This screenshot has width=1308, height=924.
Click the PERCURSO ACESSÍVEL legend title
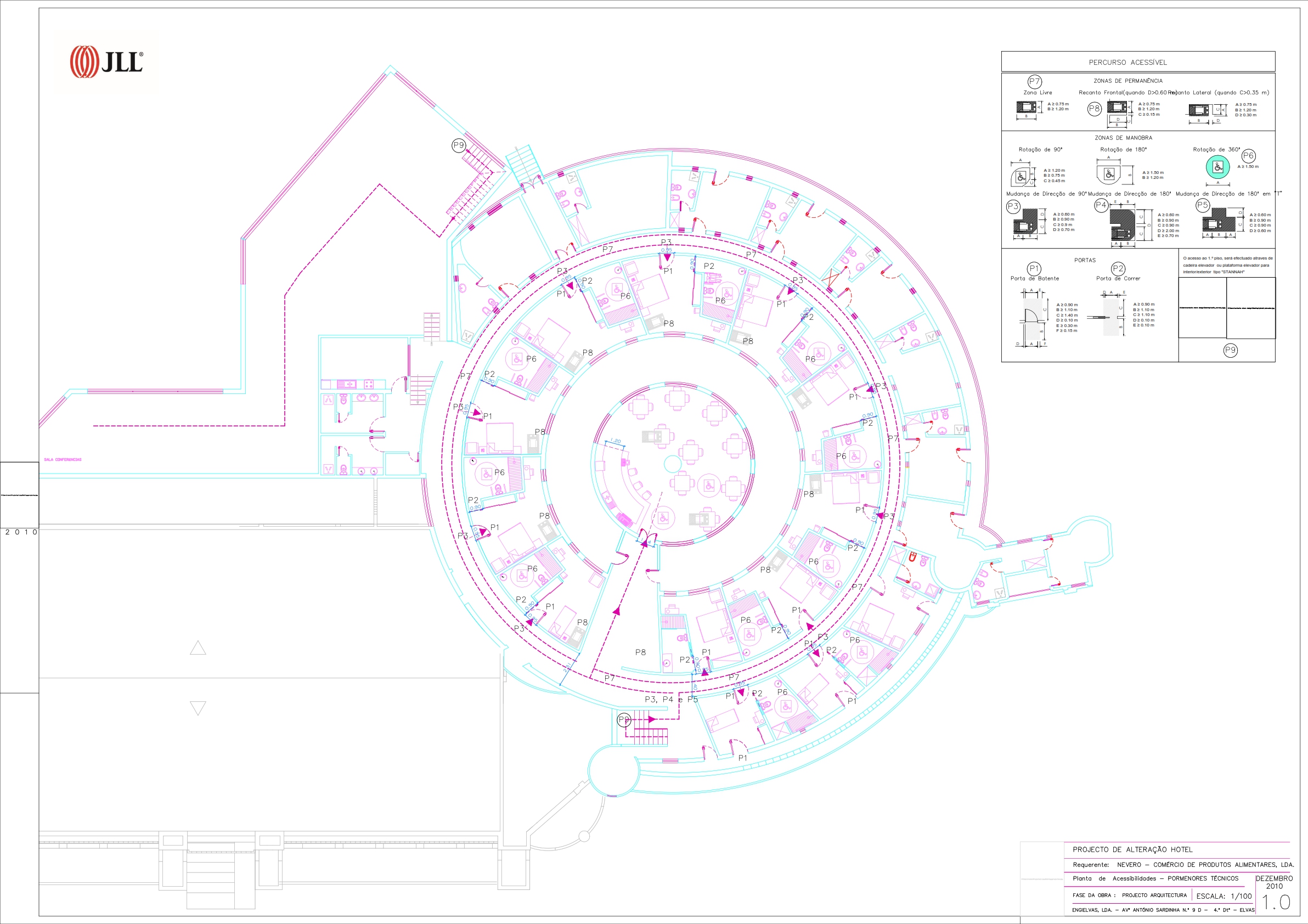(1127, 62)
